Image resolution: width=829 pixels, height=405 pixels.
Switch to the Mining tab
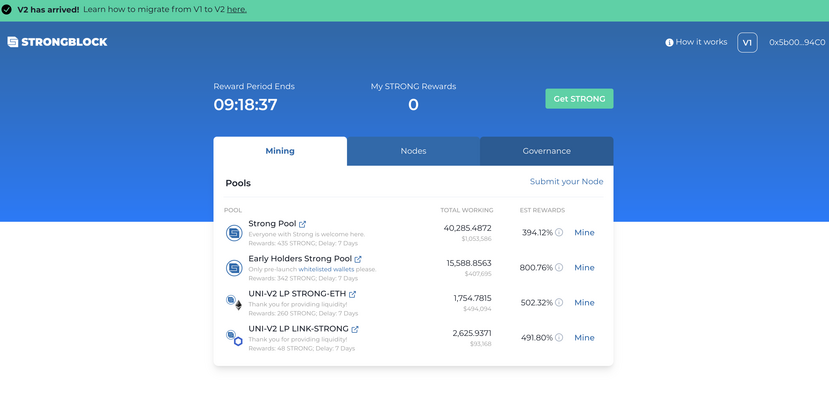pyautogui.click(x=280, y=151)
